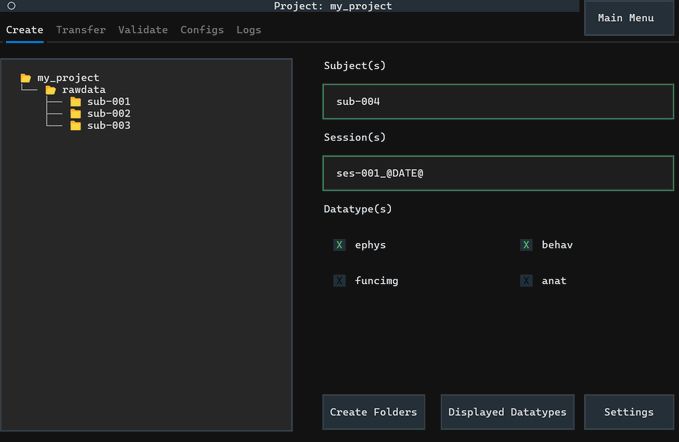Click the funcimg label text
The image size is (679, 442).
pos(376,281)
